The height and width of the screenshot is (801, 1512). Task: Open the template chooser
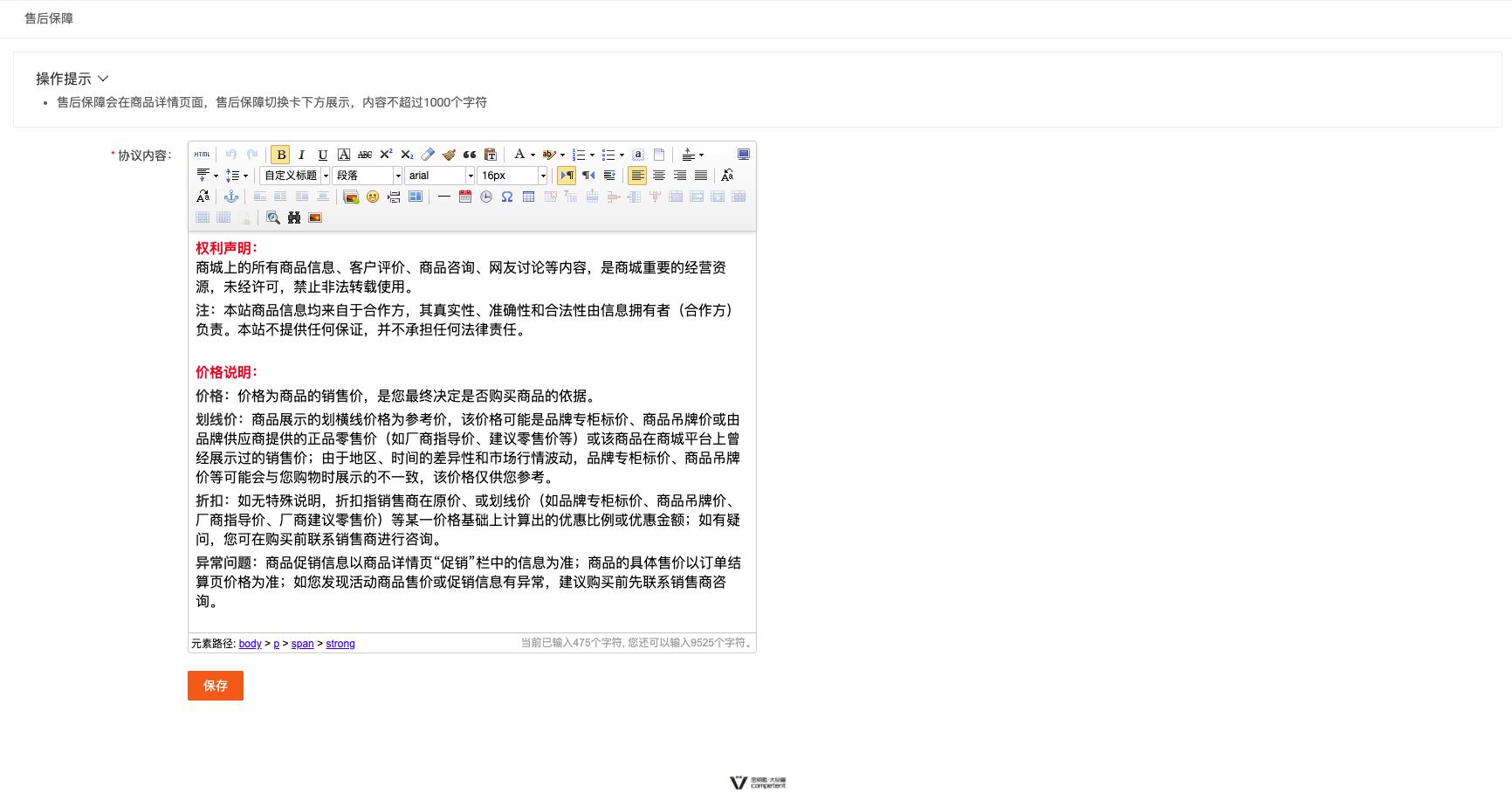click(416, 197)
